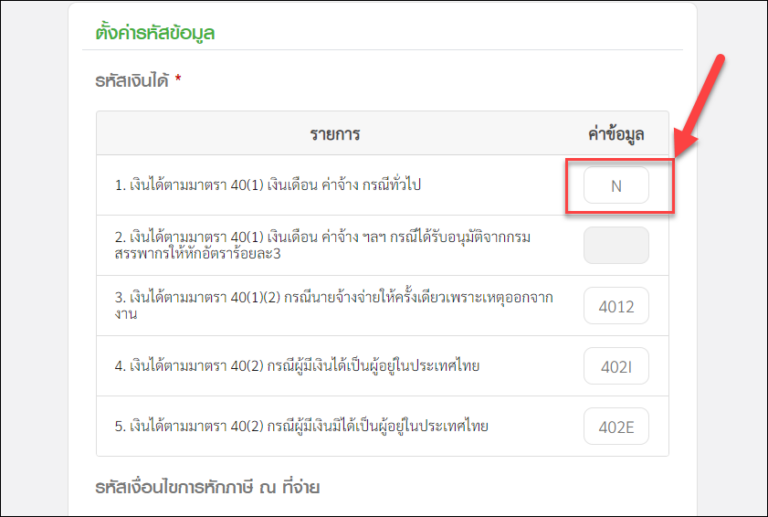Click the รายการ column header
The height and width of the screenshot is (517, 768).
pyautogui.click(x=335, y=134)
